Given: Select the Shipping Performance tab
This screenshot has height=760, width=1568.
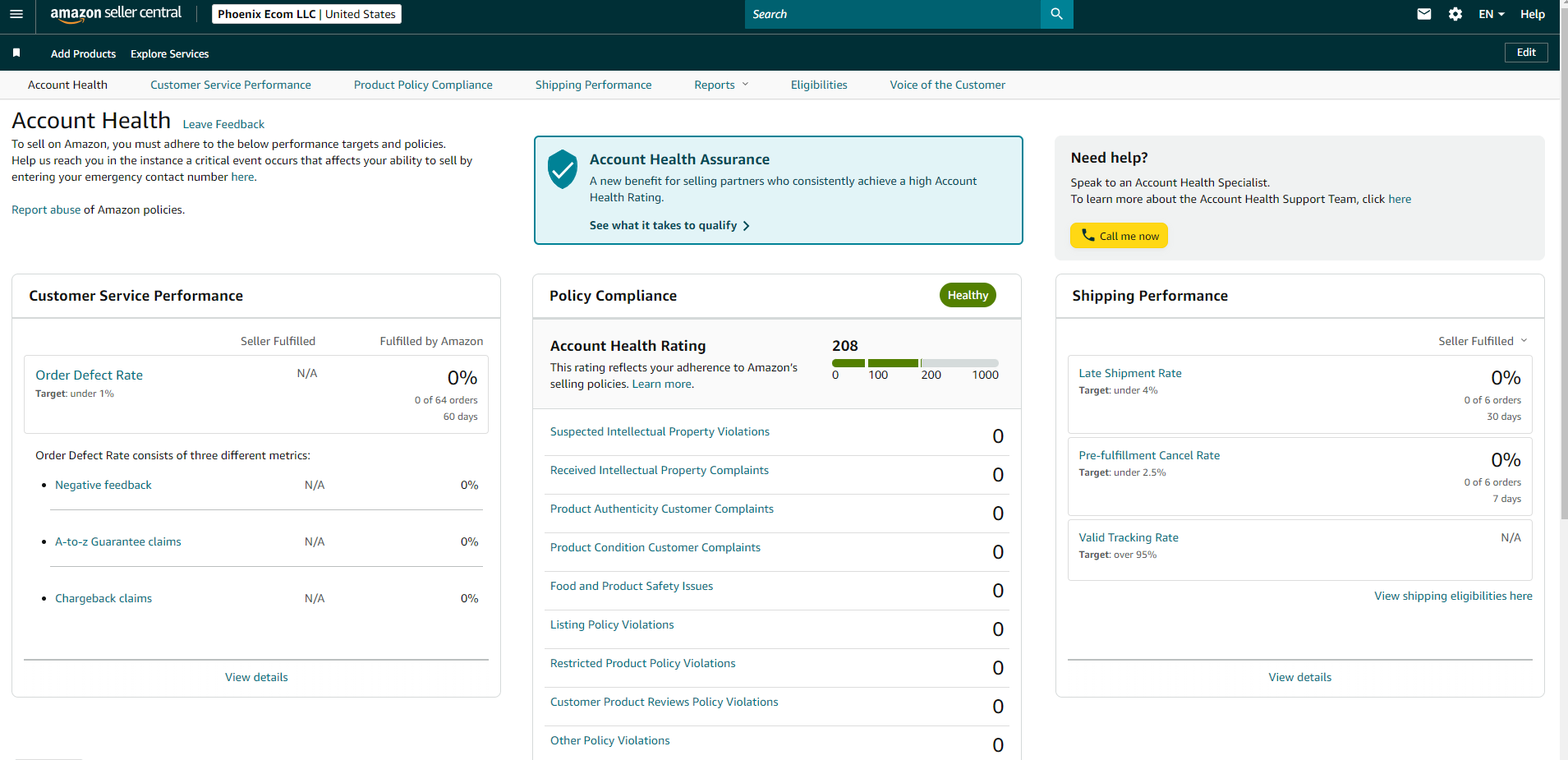Looking at the screenshot, I should point(593,85).
